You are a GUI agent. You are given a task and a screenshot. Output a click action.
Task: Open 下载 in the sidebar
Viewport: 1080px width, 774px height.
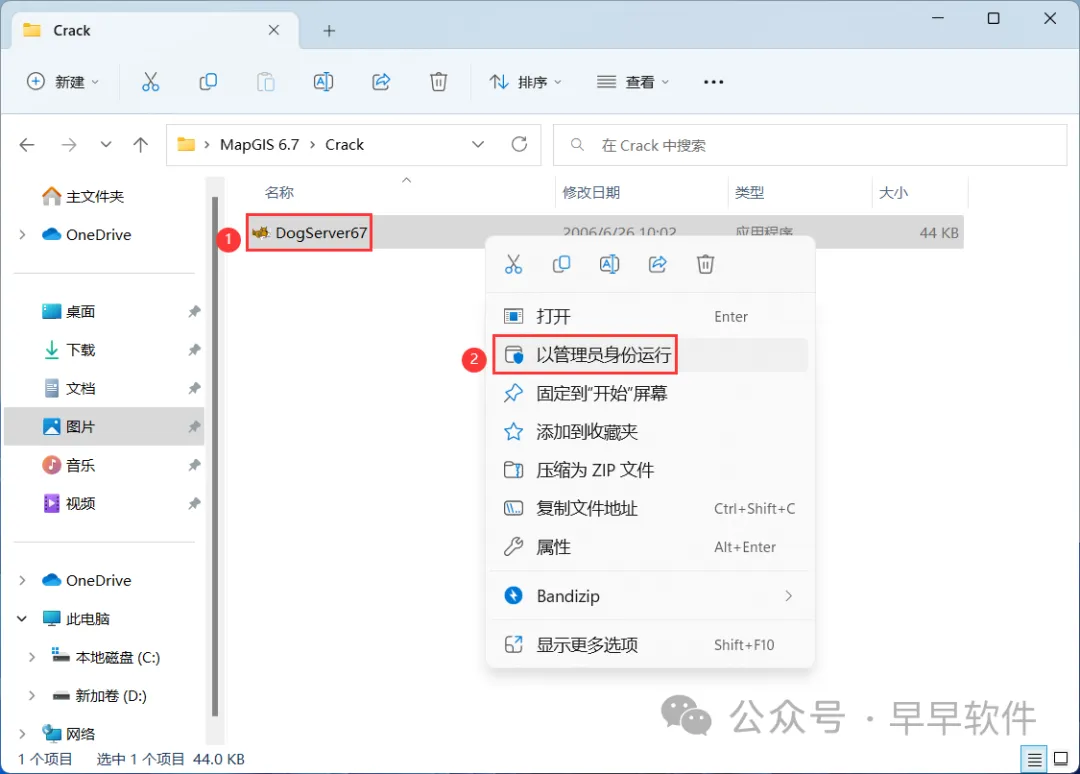pos(69,351)
